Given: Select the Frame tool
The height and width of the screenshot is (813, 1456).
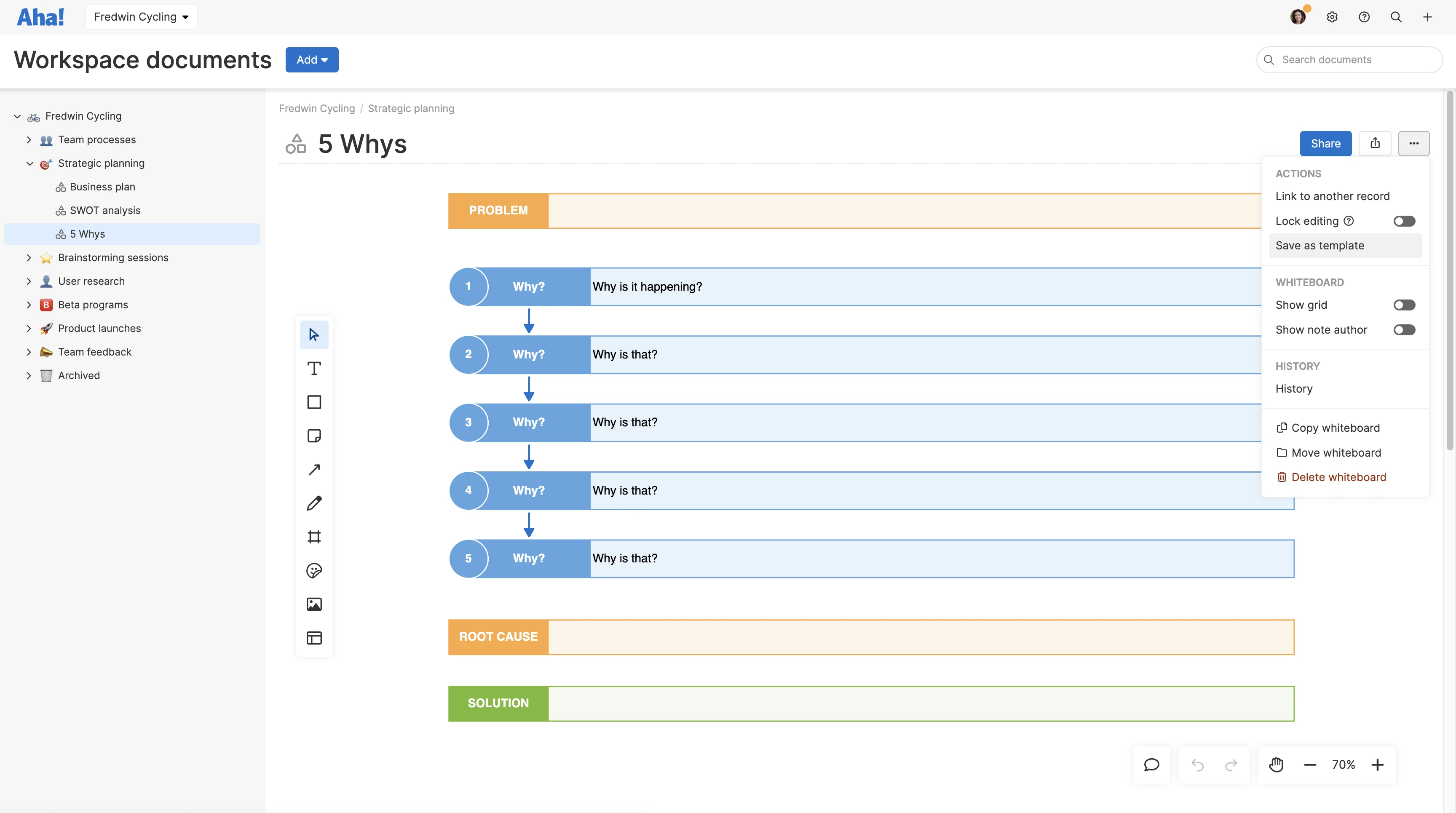Looking at the screenshot, I should coord(314,537).
